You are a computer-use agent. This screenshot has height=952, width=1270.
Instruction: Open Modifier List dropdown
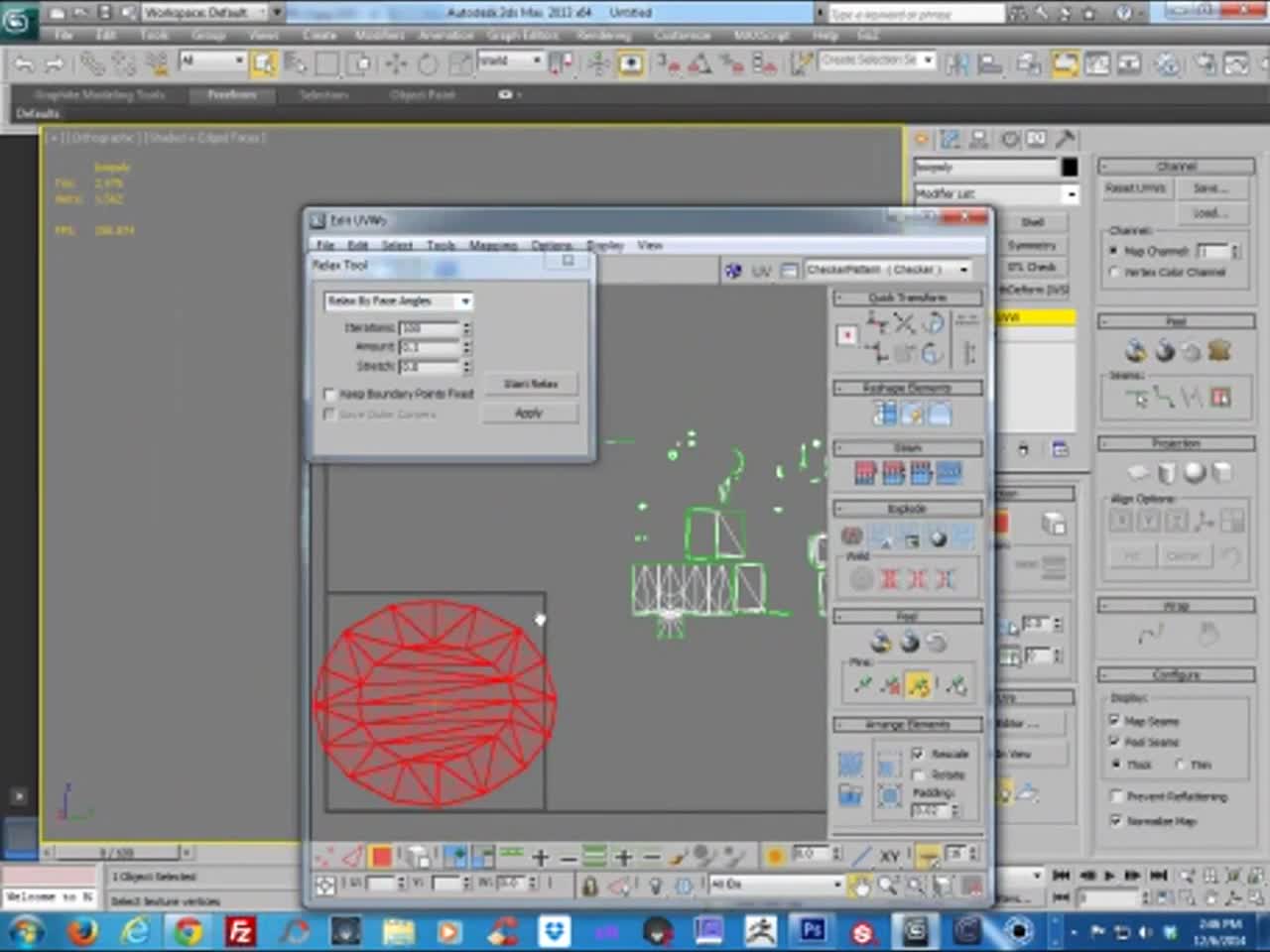(x=996, y=193)
